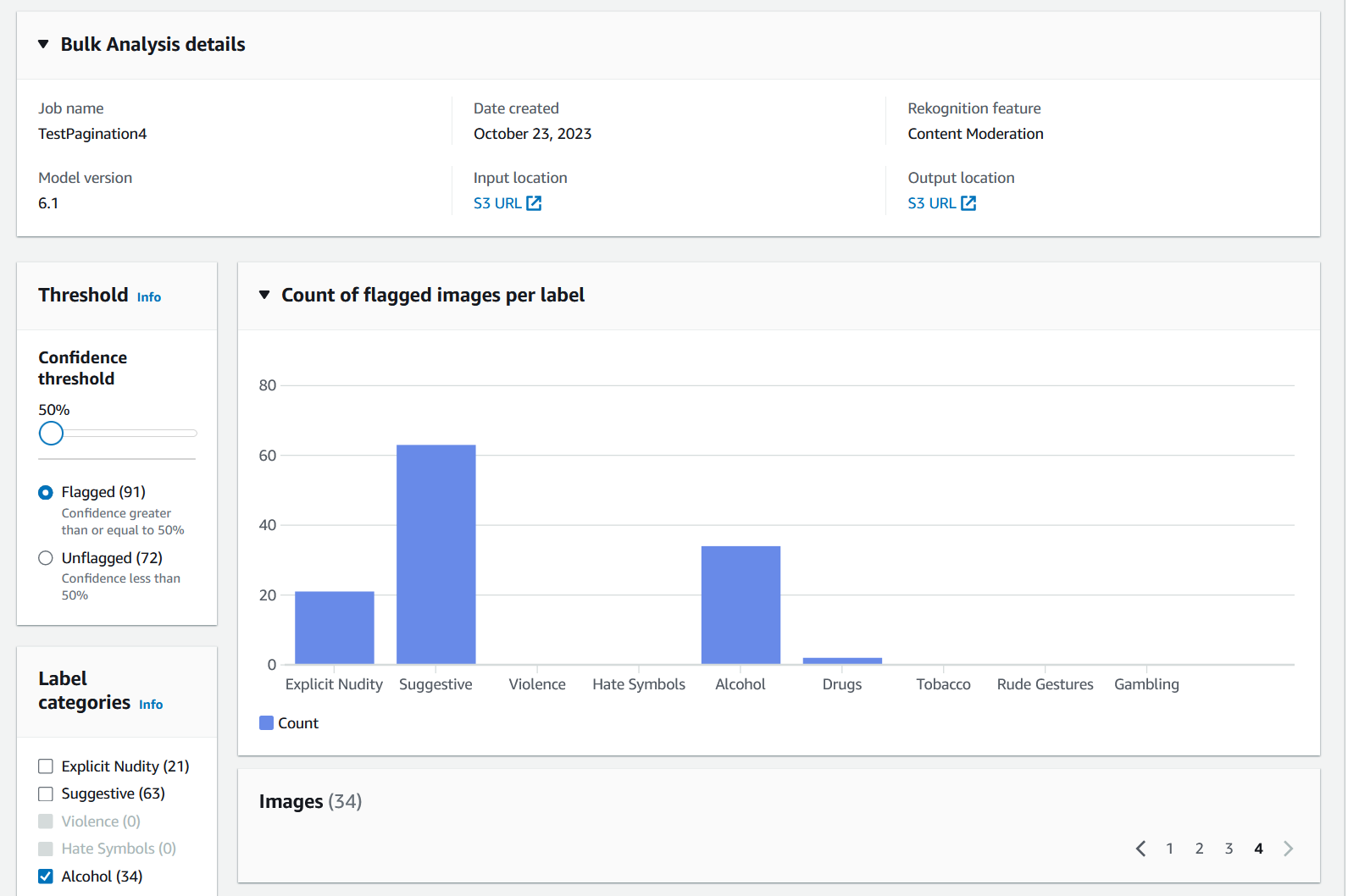Uncheck the Alcohol (34) checkbox
This screenshot has height=896, width=1348.
[46, 877]
